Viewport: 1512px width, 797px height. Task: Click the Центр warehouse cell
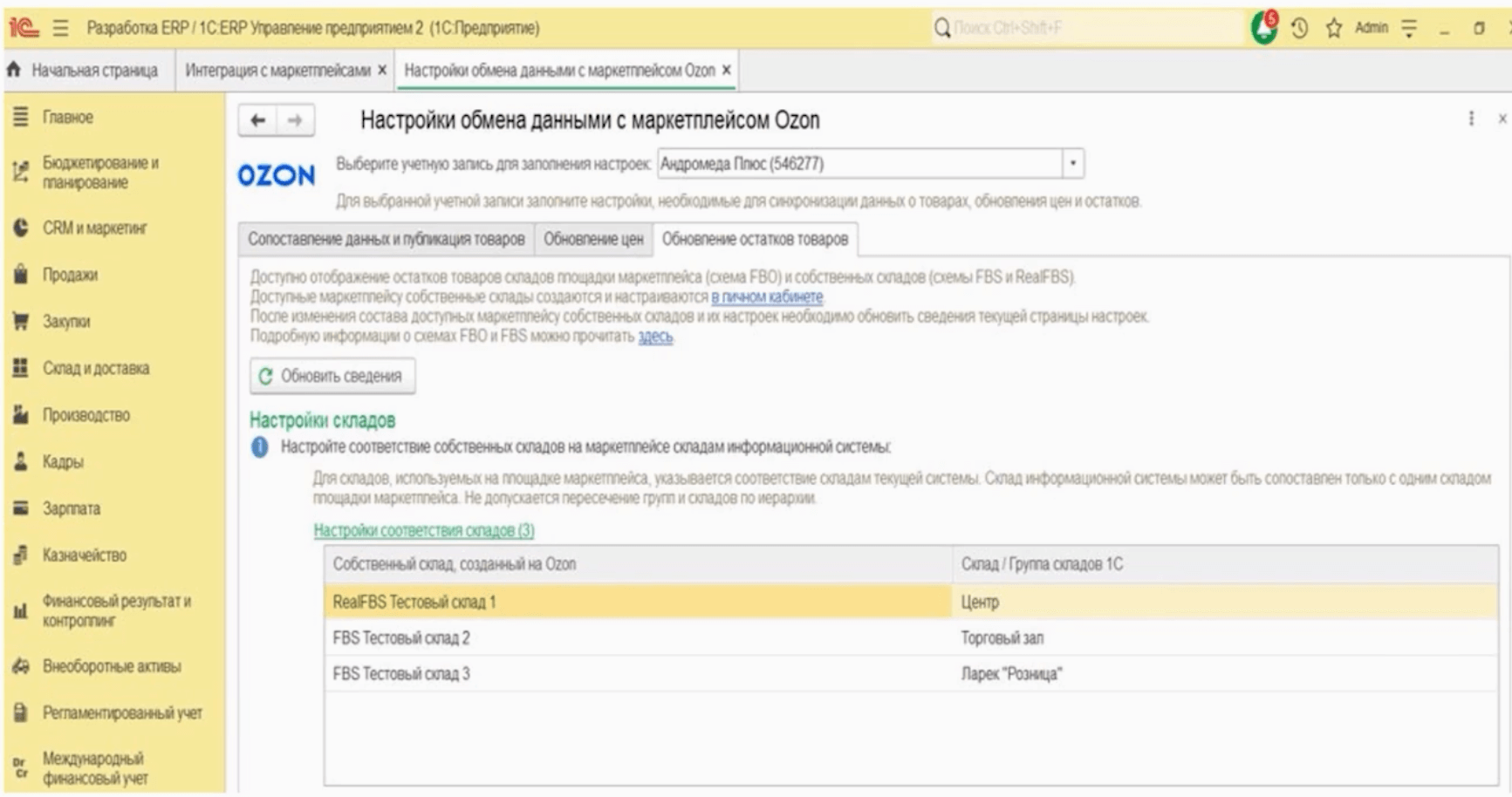tap(1225, 602)
